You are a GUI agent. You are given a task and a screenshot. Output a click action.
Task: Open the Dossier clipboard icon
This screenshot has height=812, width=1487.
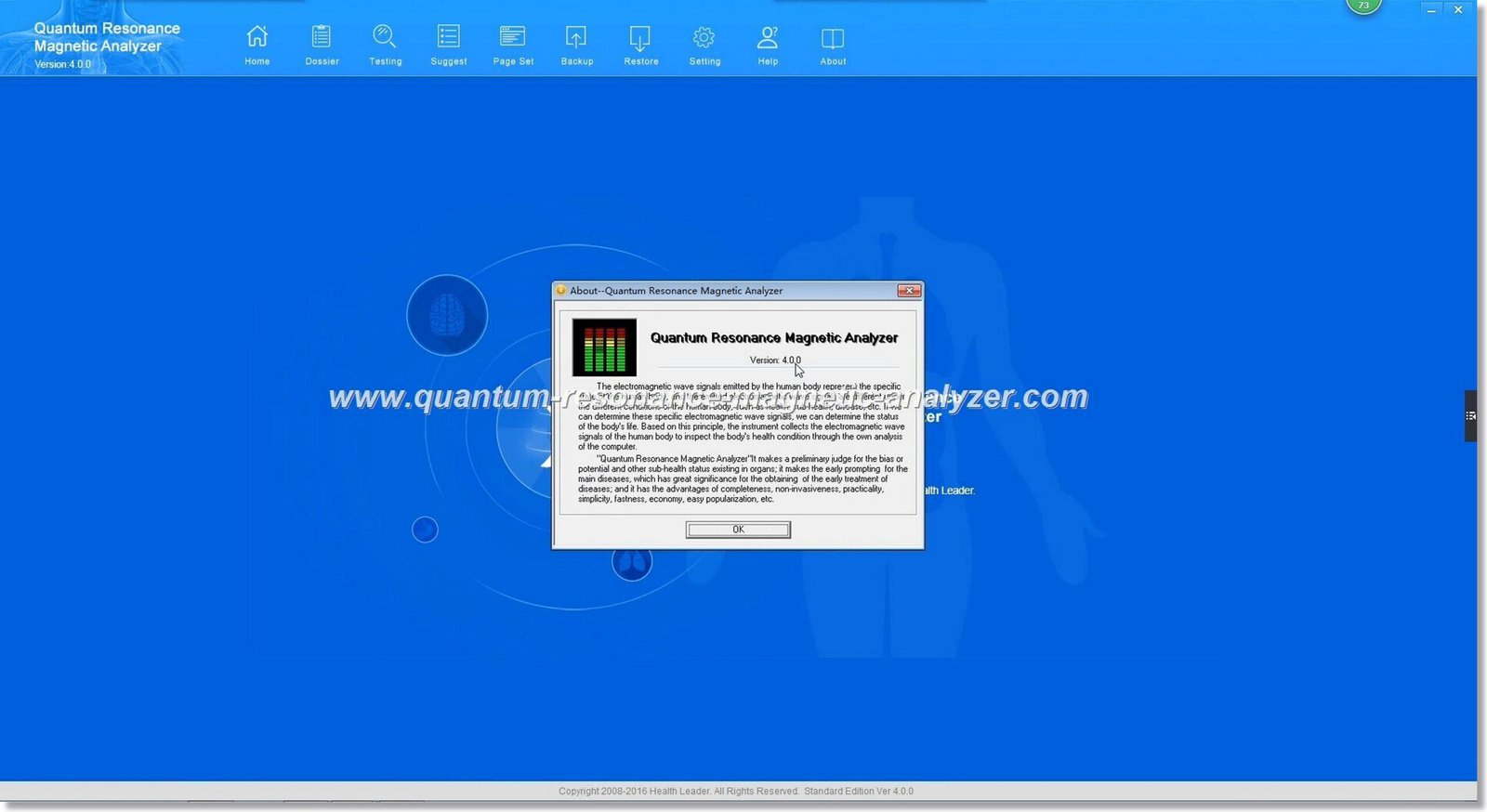pyautogui.click(x=322, y=44)
